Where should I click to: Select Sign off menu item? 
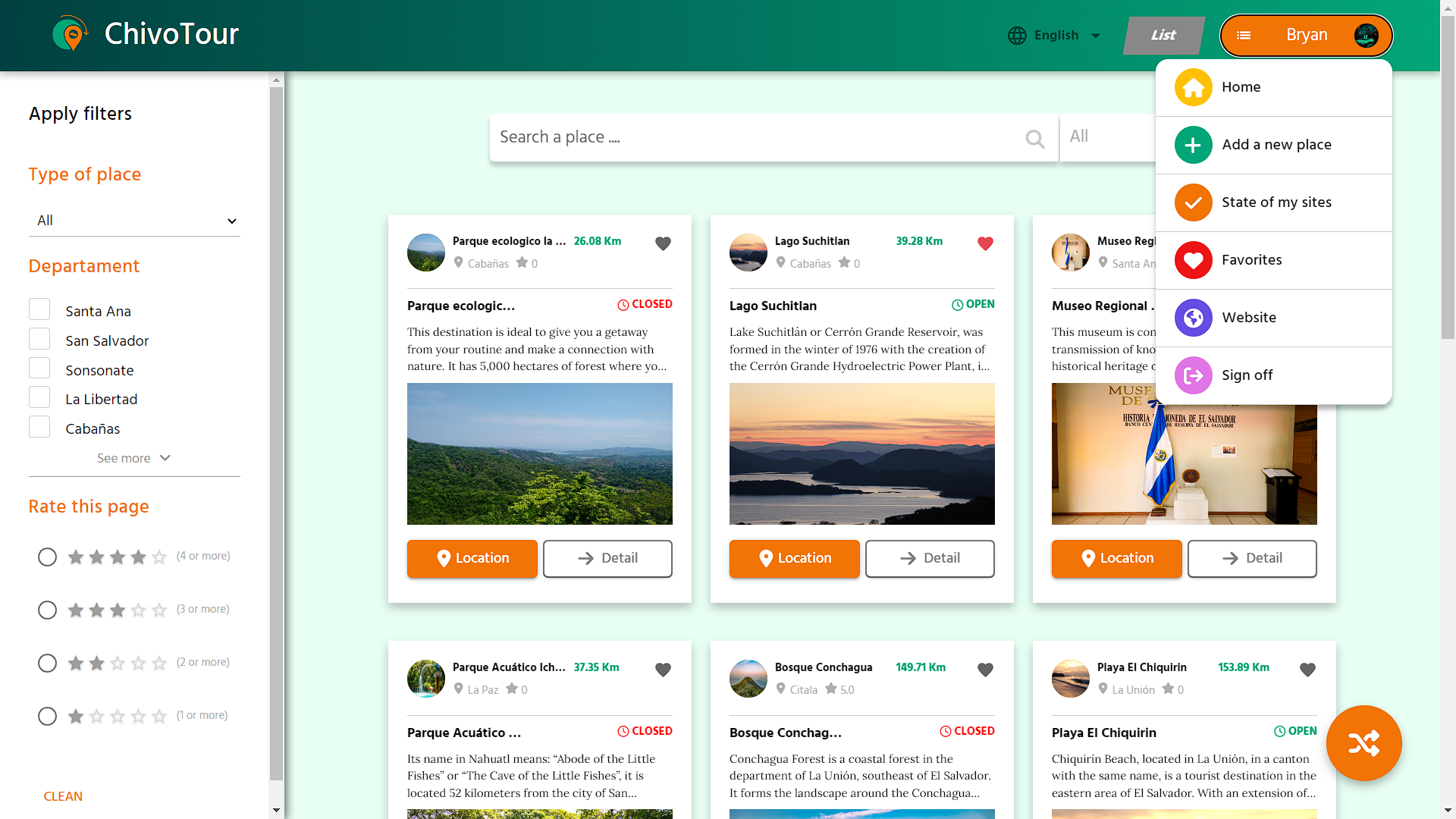pos(1274,375)
